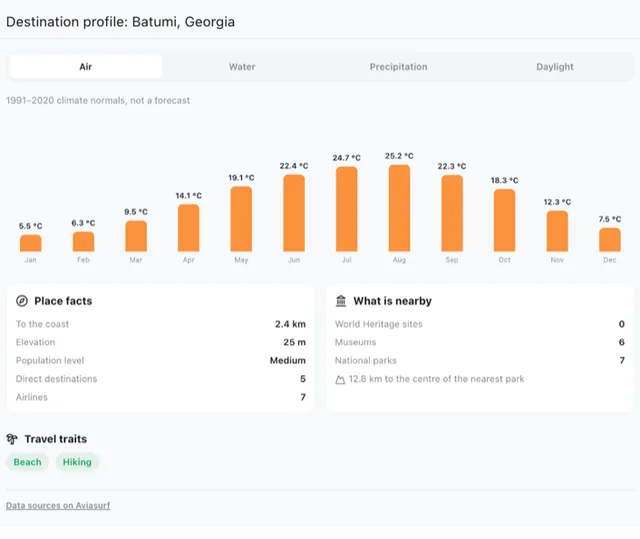Click the Medium population value
This screenshot has width=640, height=539.
click(x=288, y=360)
